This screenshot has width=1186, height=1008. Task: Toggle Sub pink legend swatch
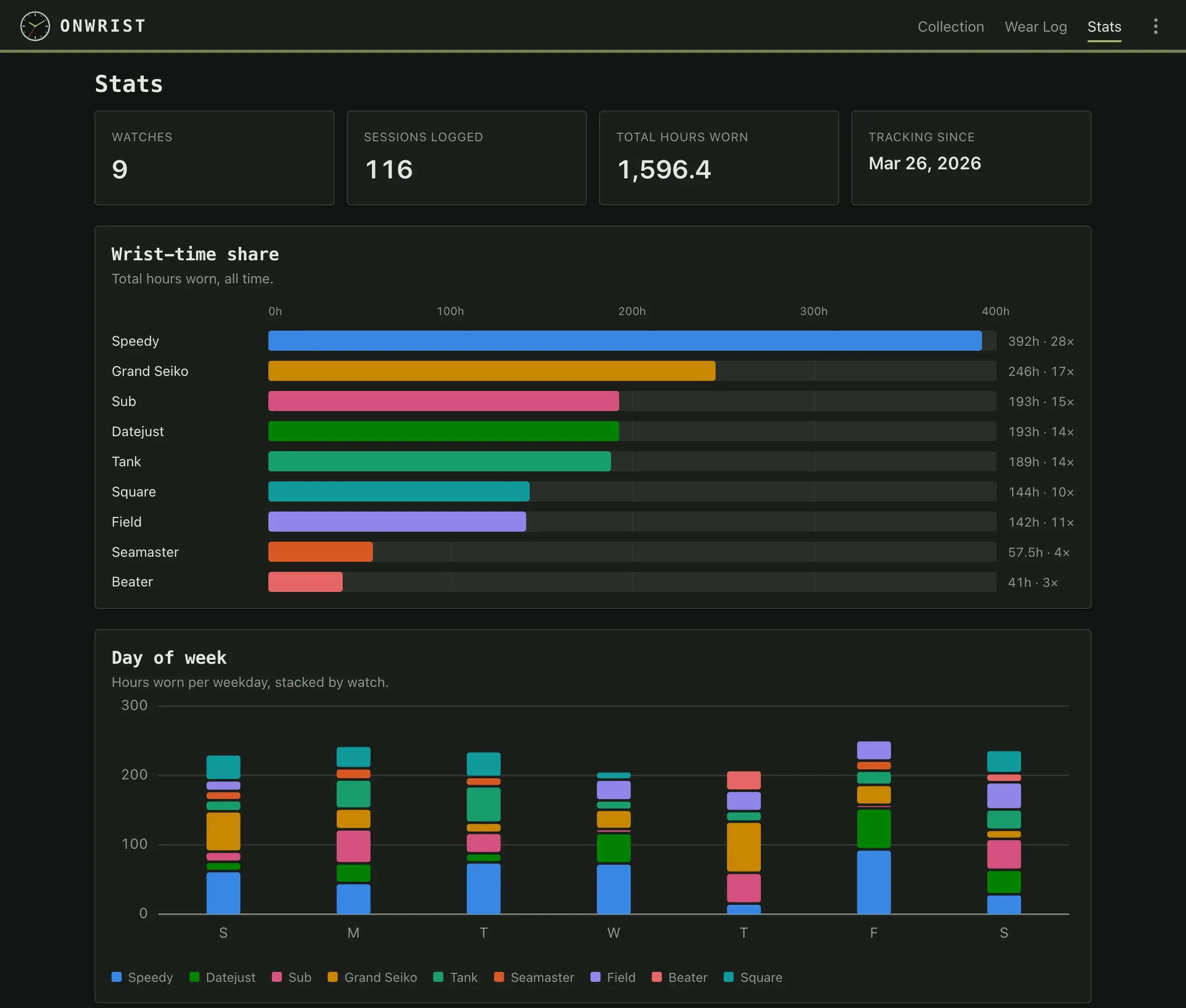(276, 976)
